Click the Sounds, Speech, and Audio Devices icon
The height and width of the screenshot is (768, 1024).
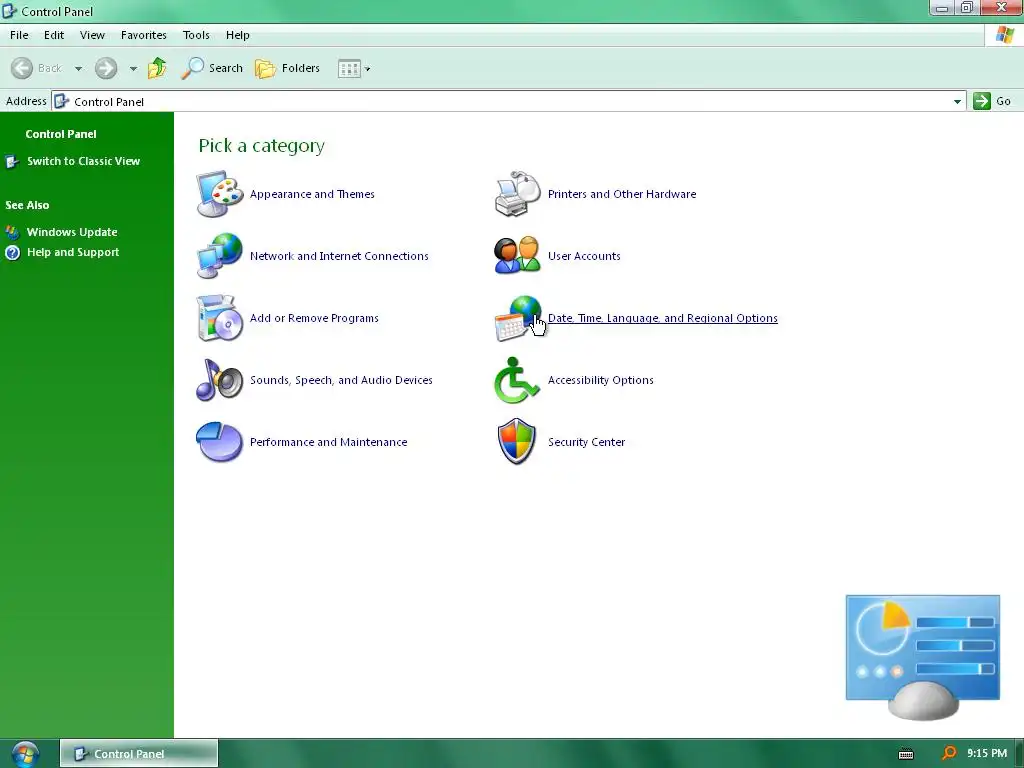tap(220, 379)
